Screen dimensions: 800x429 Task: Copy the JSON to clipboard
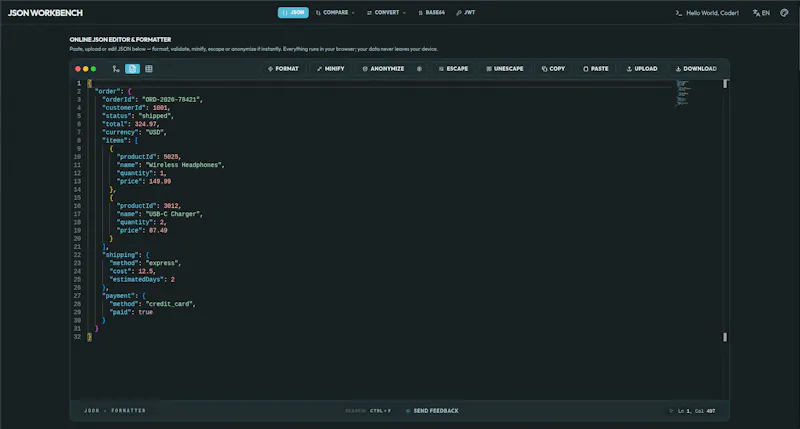tap(554, 68)
